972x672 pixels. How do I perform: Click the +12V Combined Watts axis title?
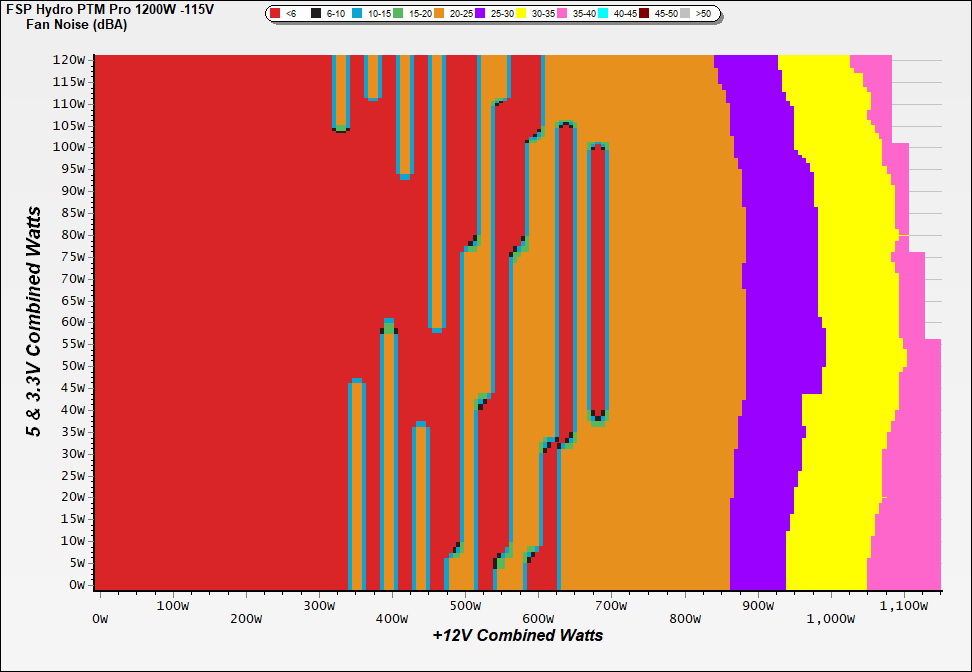[517, 635]
